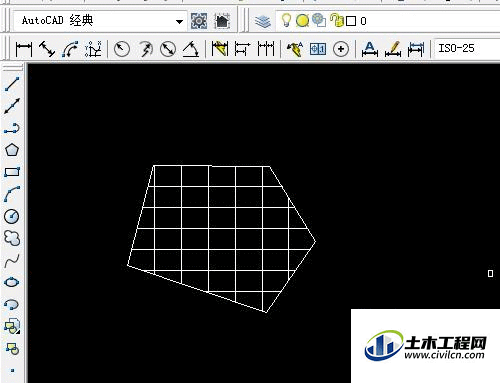Select the Circle tool

coord(12,216)
